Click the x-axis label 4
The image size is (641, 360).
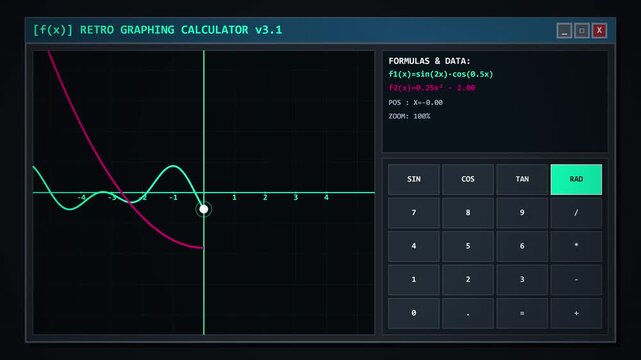326,197
